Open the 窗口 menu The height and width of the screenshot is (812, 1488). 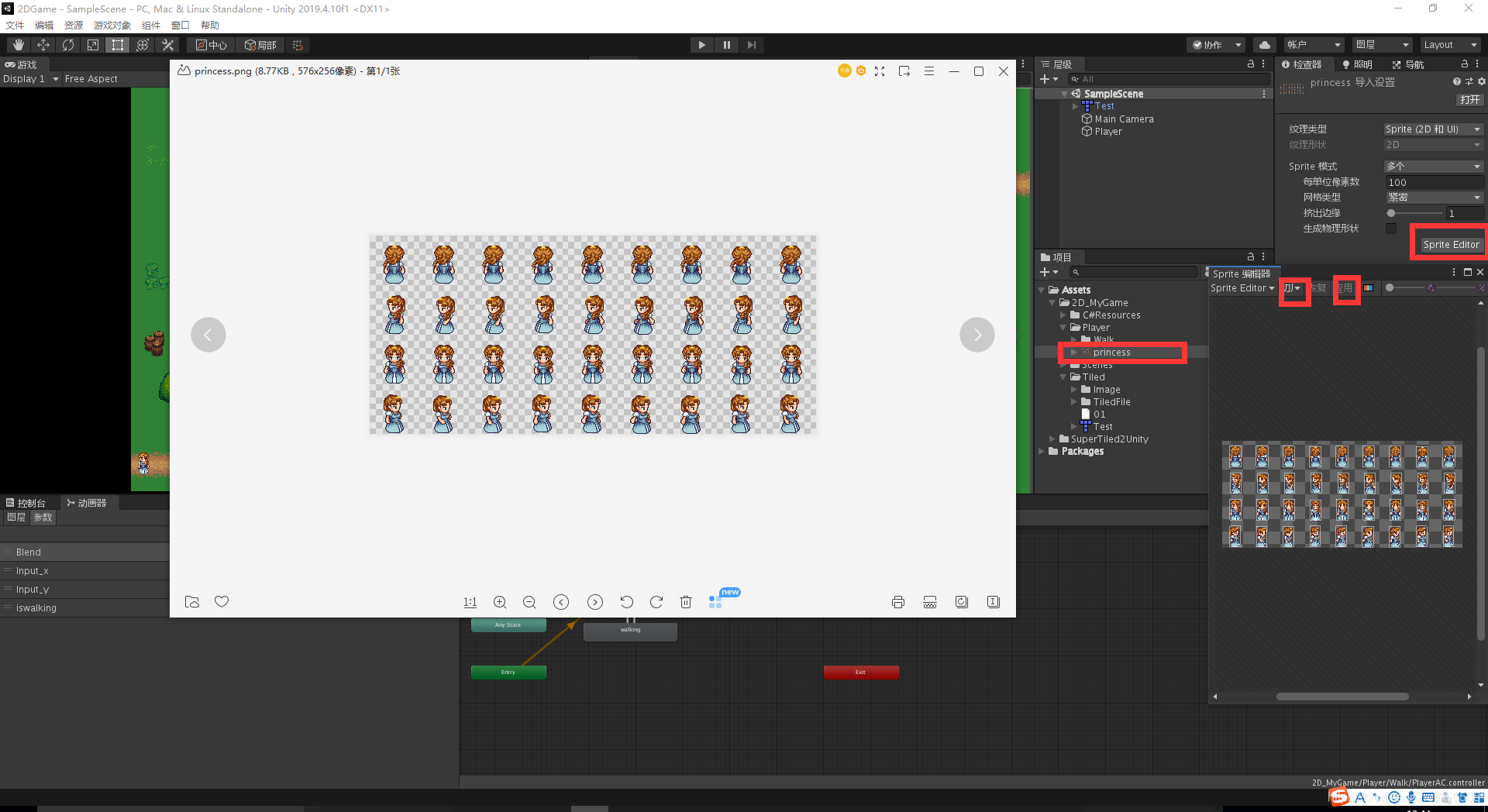click(181, 26)
